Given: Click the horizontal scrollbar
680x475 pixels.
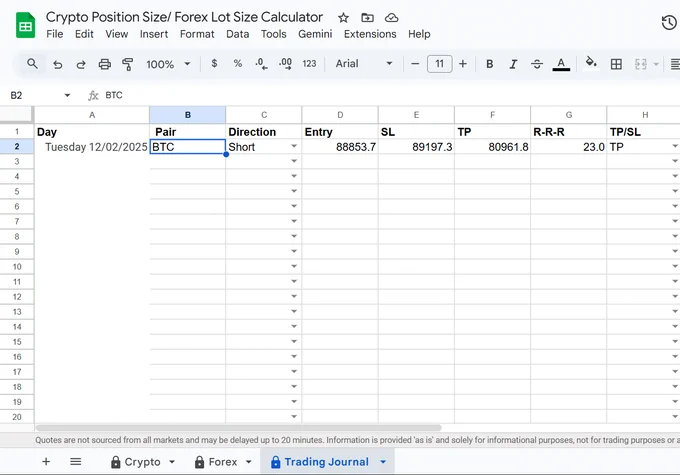Looking at the screenshot, I should click(x=239, y=428).
